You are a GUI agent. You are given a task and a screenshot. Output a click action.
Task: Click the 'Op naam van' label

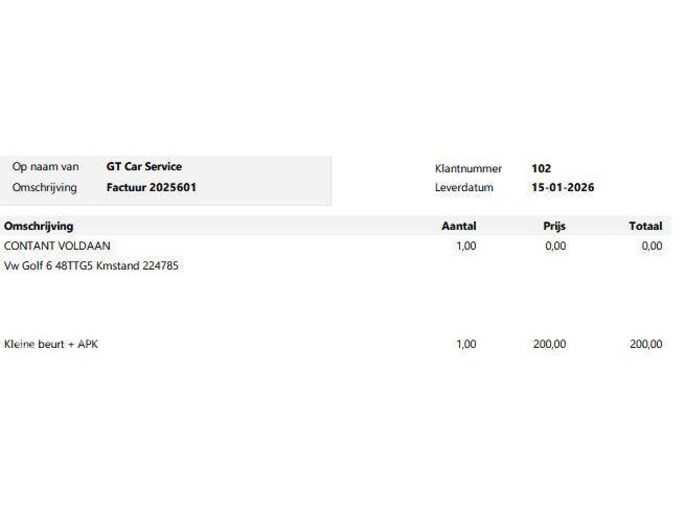(45, 167)
